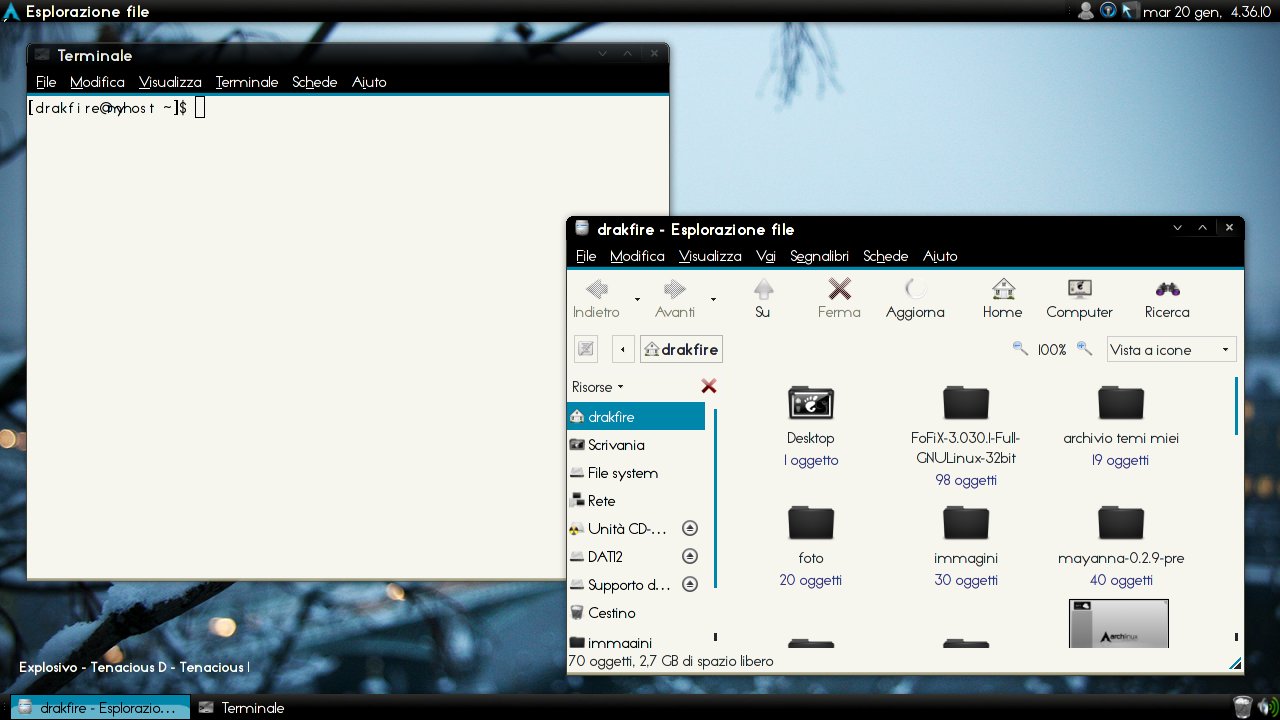Show hidden path buttons with left arrow
1280x720 pixels.
point(623,349)
